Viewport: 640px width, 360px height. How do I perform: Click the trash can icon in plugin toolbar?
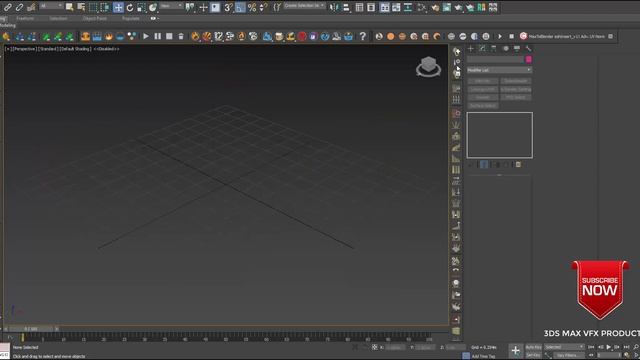pos(181,36)
